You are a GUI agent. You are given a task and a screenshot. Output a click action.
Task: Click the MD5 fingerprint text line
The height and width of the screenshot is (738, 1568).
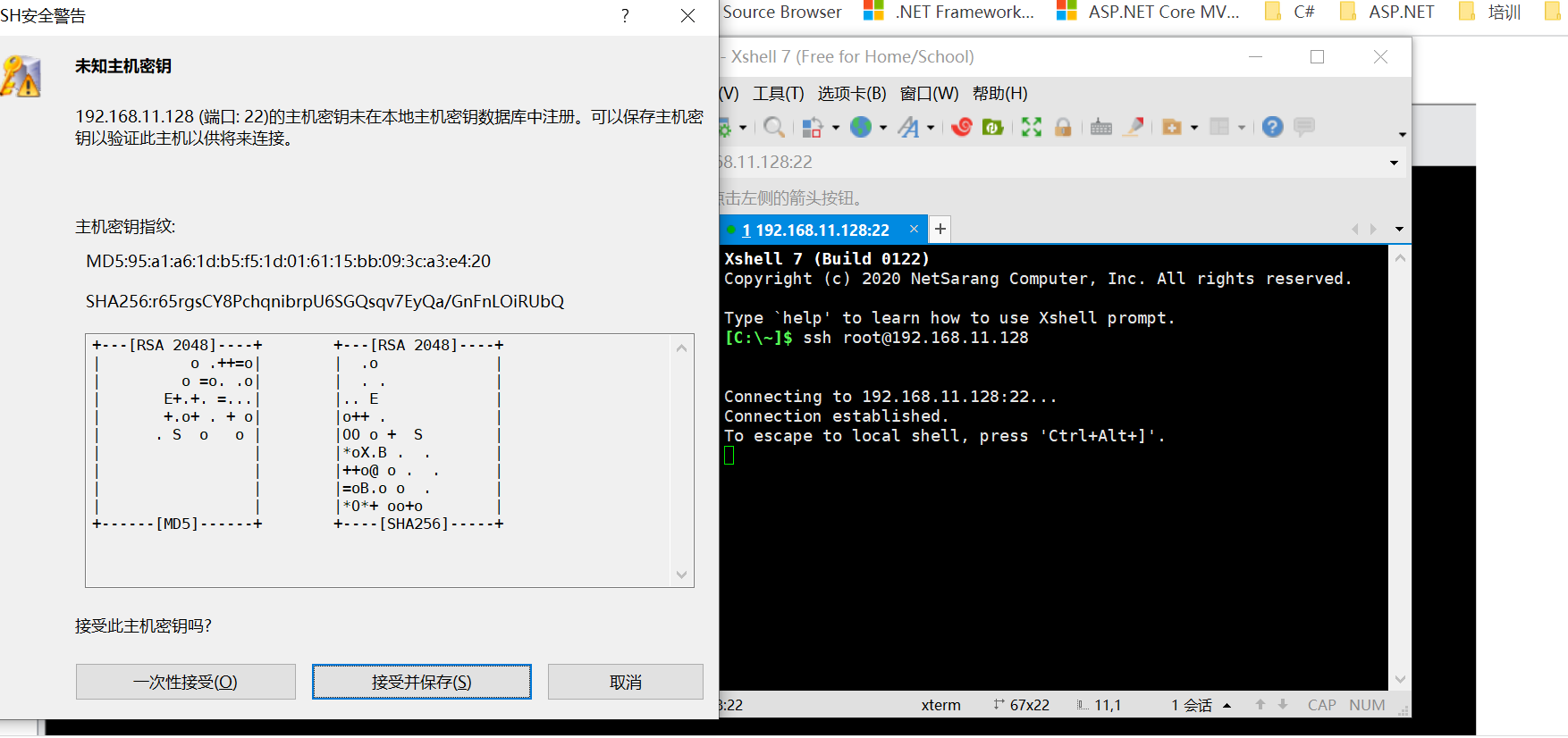click(289, 261)
